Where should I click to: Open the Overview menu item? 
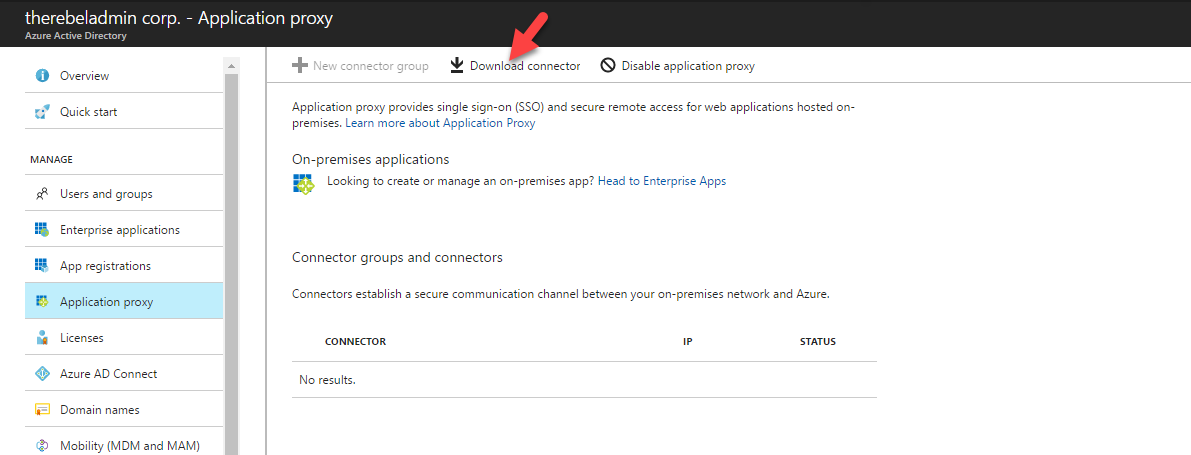(124, 76)
